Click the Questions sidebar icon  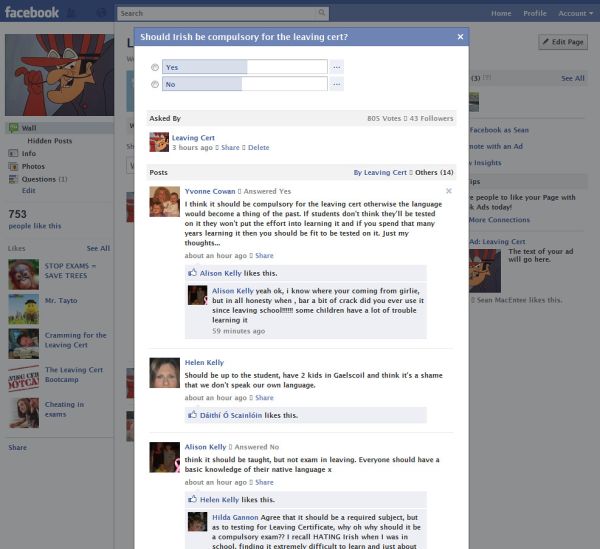click(x=13, y=179)
